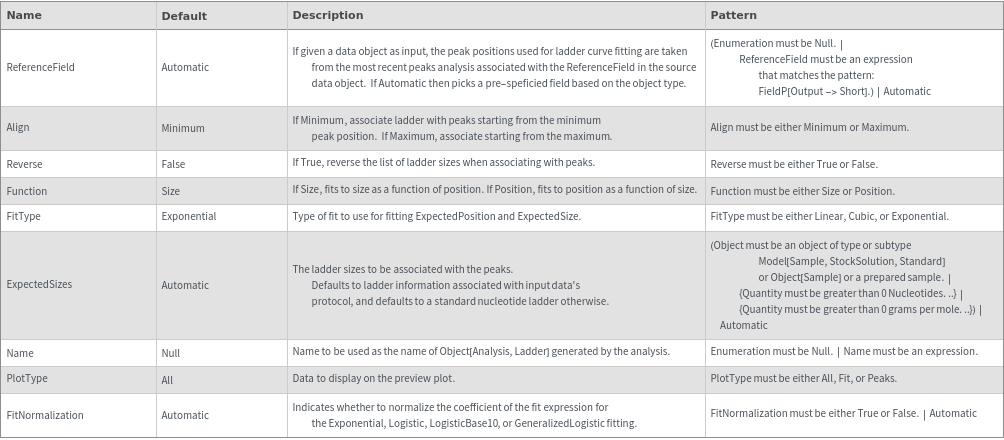
Task: Click the "Data to display on the preview plot" description
Action: tap(374, 379)
